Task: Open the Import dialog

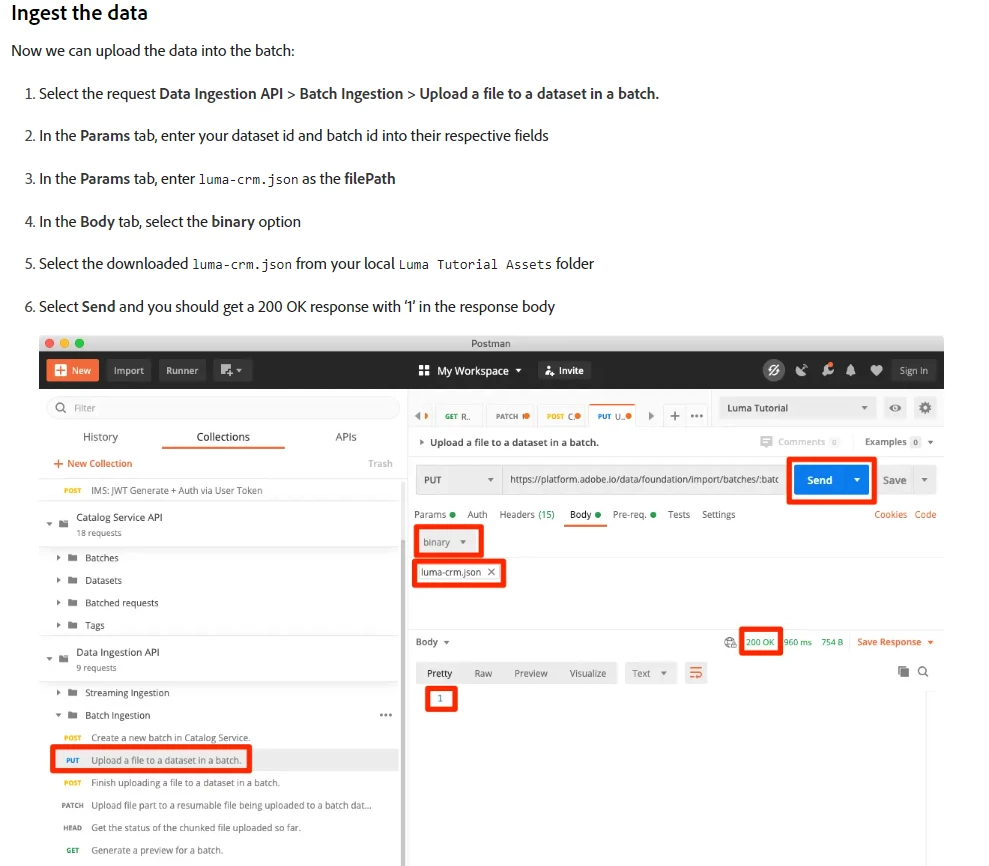Action: click(129, 370)
